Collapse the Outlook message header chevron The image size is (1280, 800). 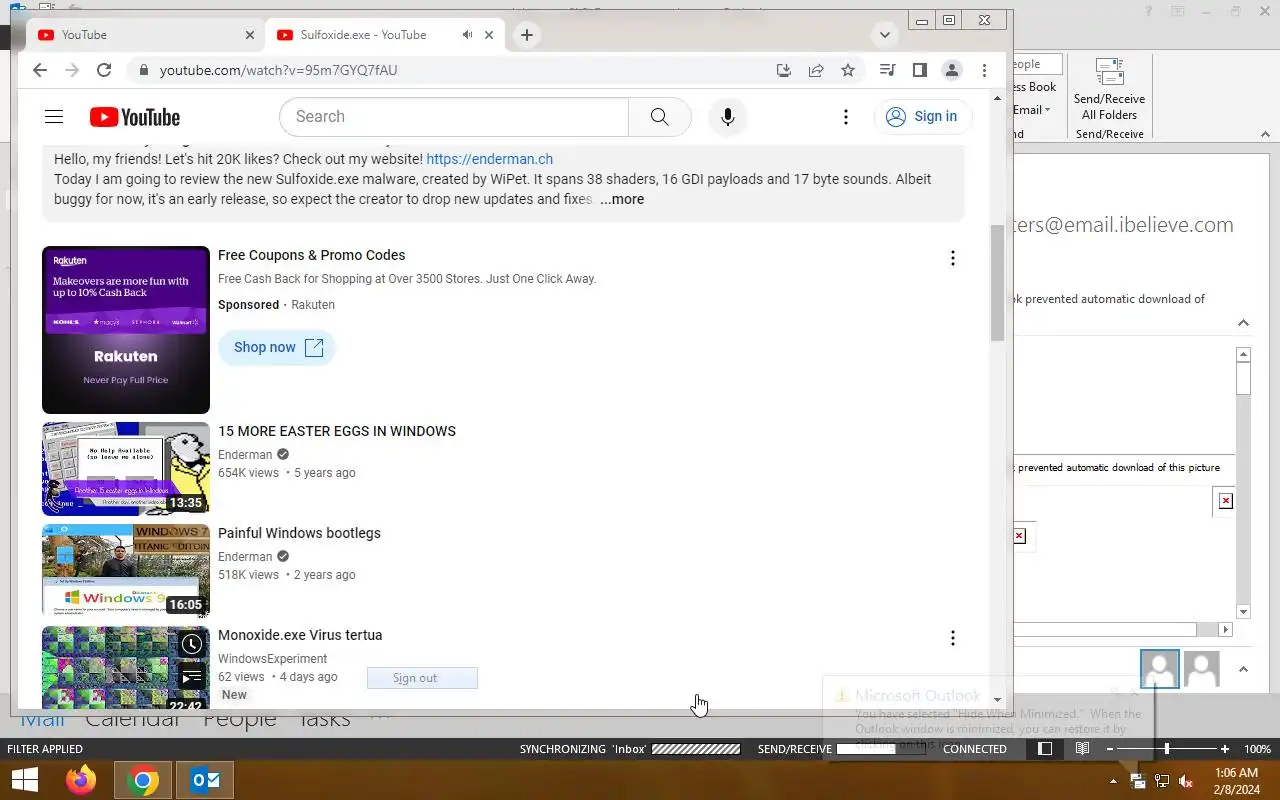coord(1243,322)
